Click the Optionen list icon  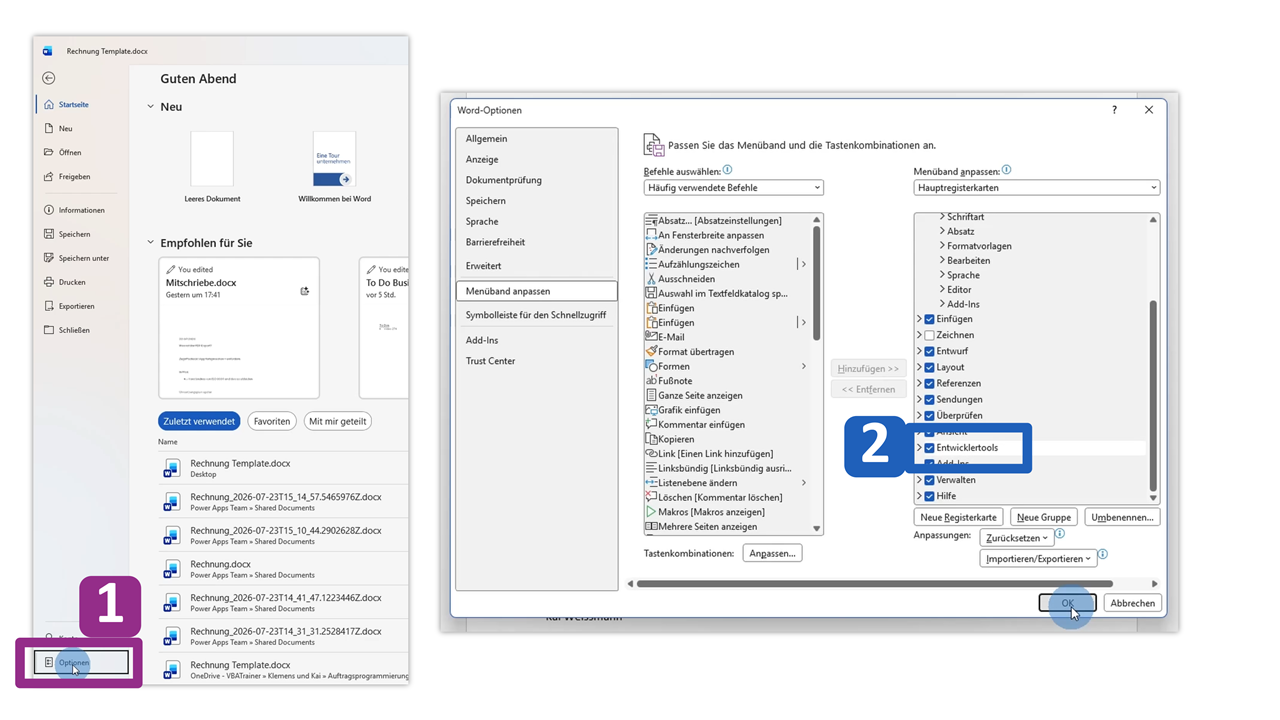point(48,662)
